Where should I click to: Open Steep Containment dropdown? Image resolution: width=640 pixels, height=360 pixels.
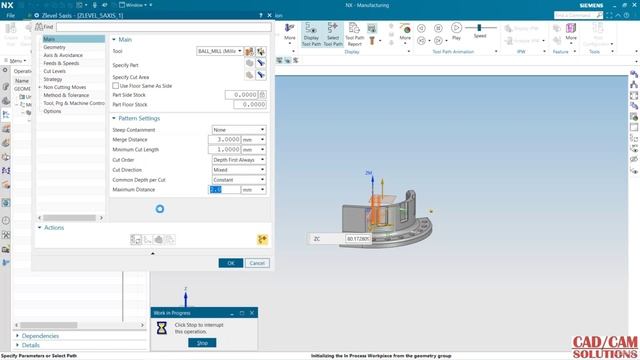click(x=239, y=129)
